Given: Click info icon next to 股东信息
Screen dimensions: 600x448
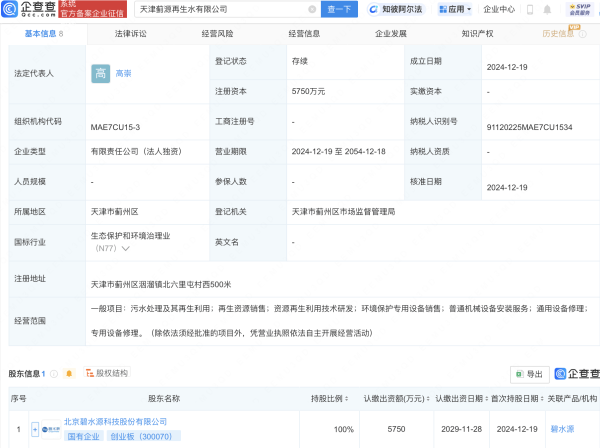Looking at the screenshot, I should pyautogui.click(x=54, y=374).
